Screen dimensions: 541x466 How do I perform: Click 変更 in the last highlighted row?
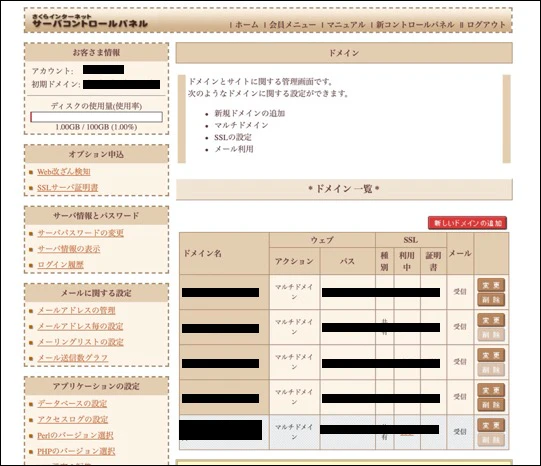point(491,425)
